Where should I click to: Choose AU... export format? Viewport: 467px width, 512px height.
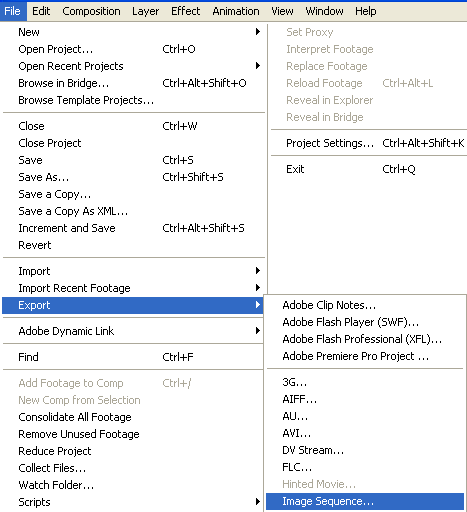365,416
